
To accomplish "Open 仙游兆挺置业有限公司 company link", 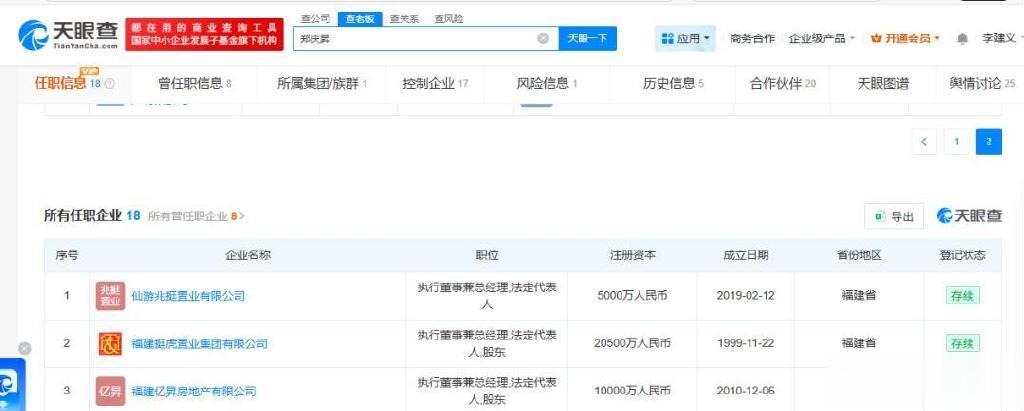I will 188,296.
